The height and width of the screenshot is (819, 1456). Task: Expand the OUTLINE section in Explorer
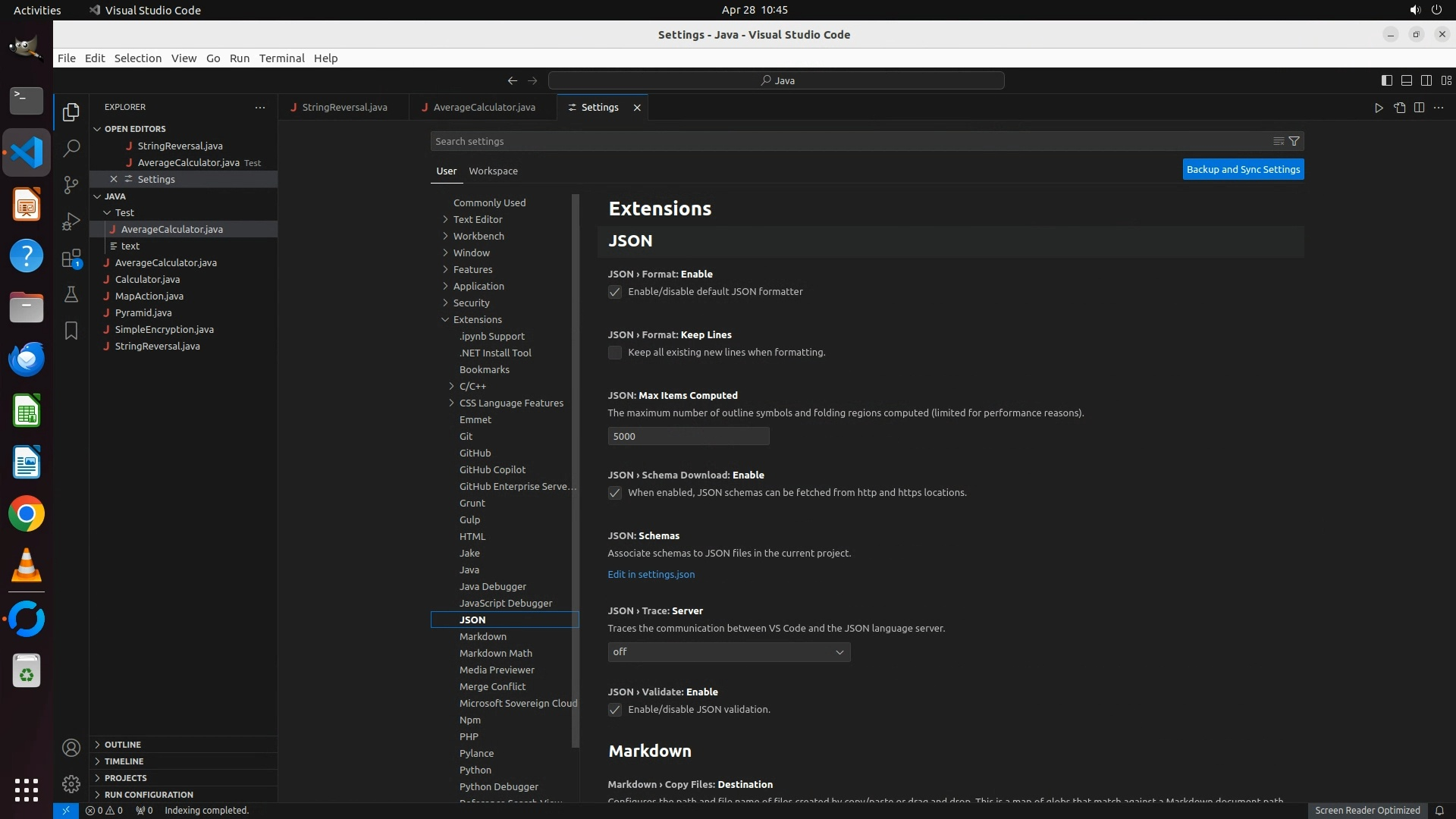[x=123, y=745]
